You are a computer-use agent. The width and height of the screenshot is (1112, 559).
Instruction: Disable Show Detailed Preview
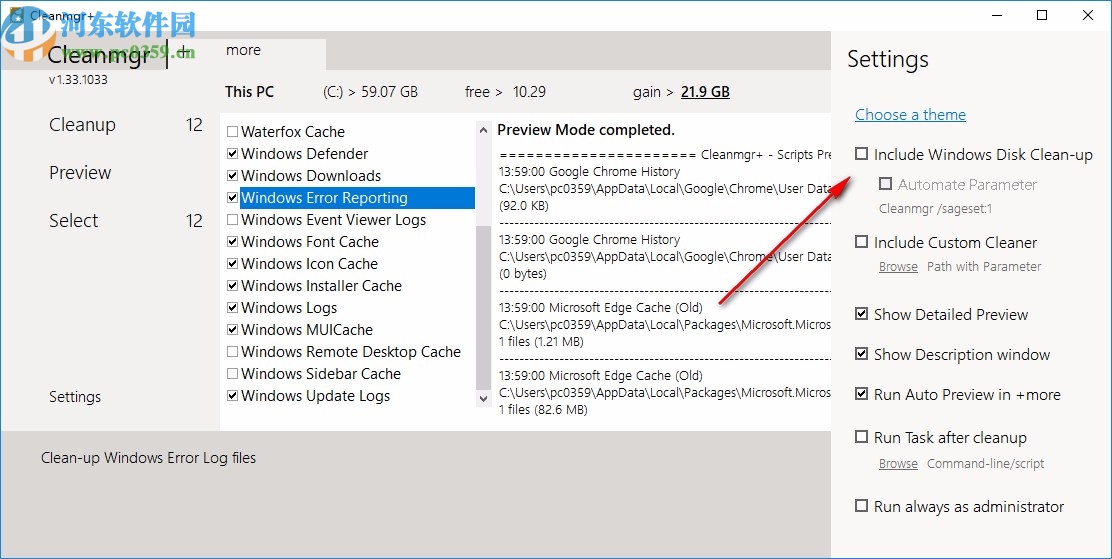[x=861, y=314]
